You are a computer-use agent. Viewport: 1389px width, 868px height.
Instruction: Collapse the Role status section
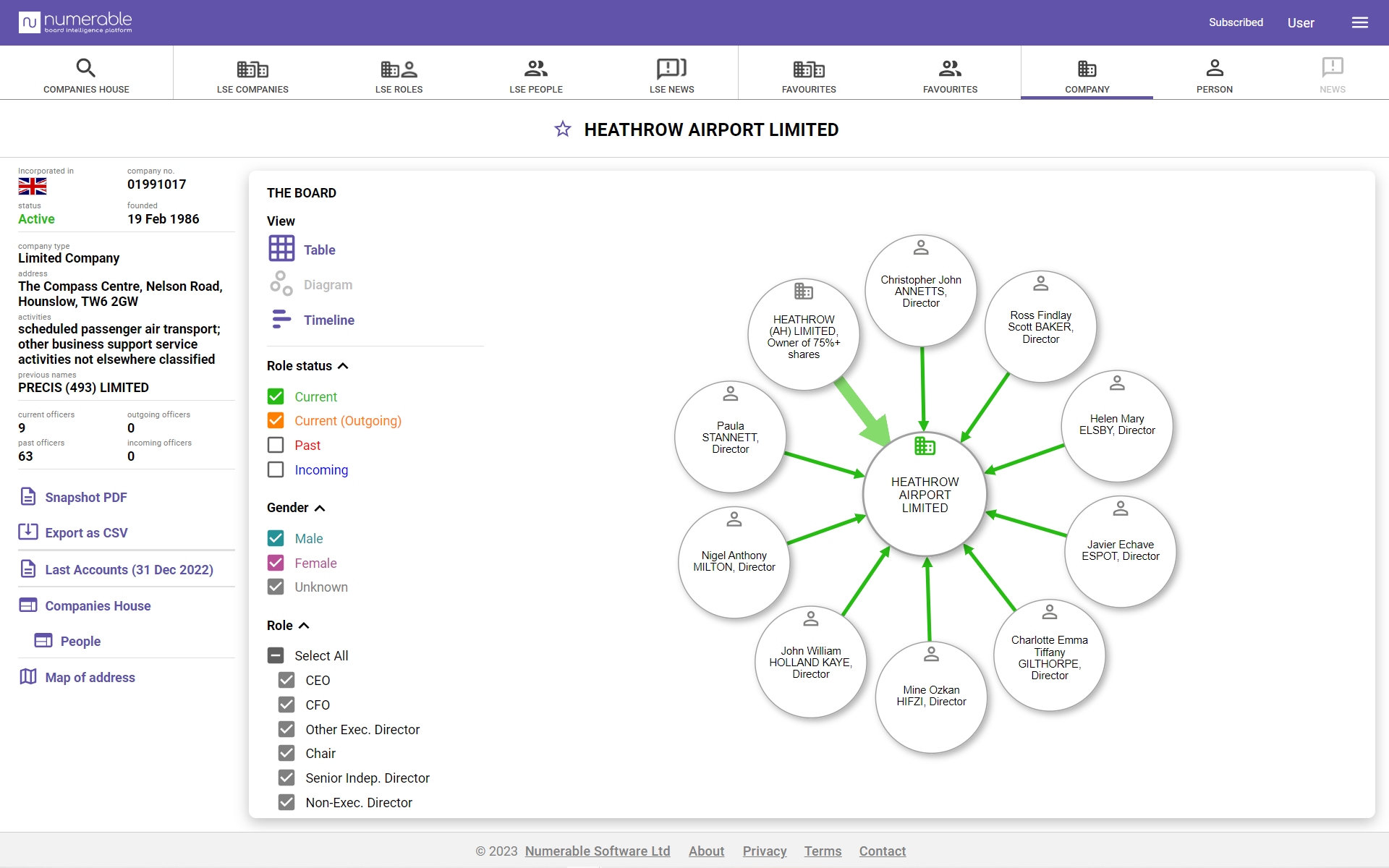pyautogui.click(x=343, y=366)
